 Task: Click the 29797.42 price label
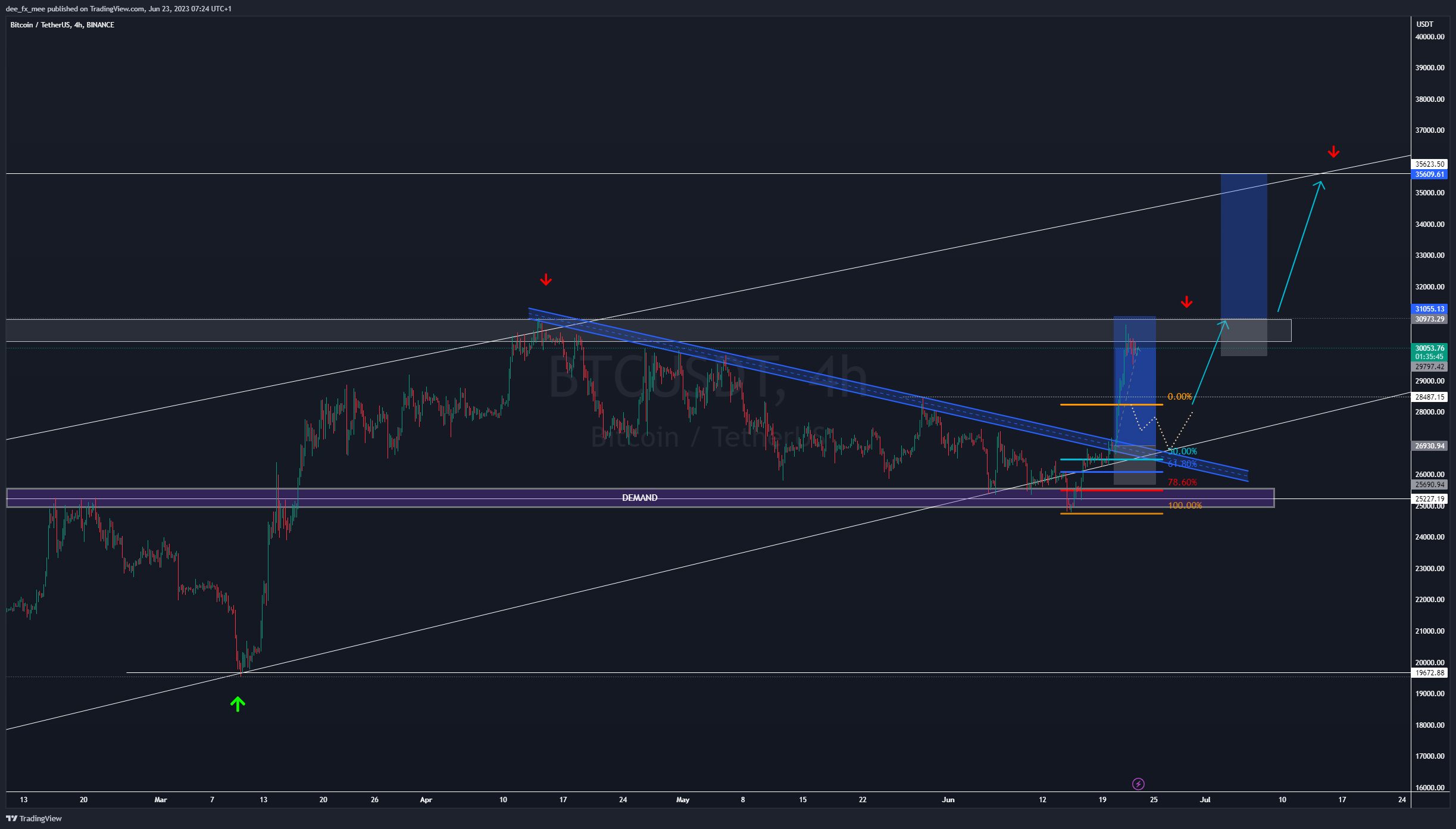[1429, 367]
